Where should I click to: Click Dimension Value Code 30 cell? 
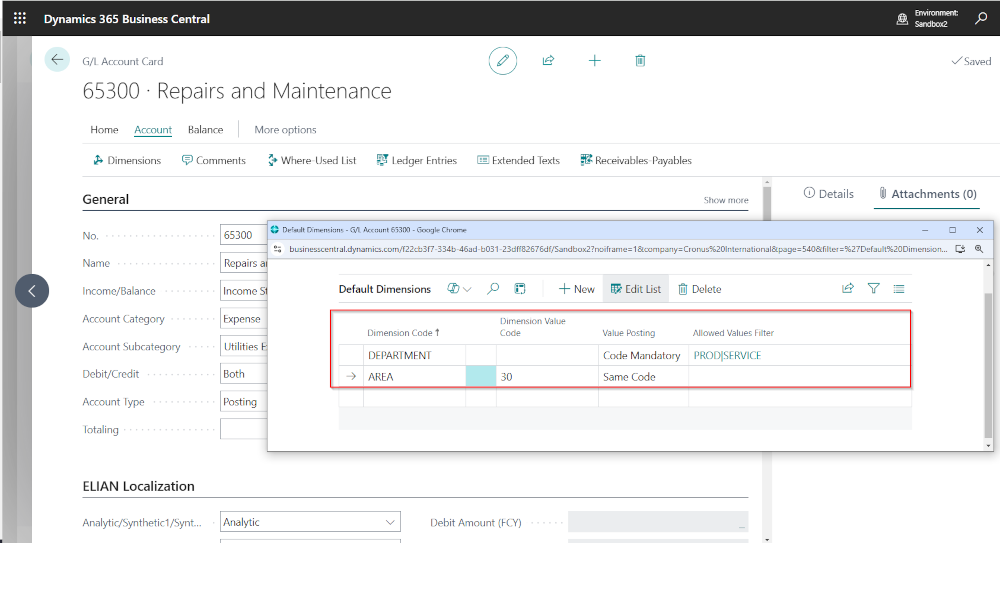tap(547, 376)
